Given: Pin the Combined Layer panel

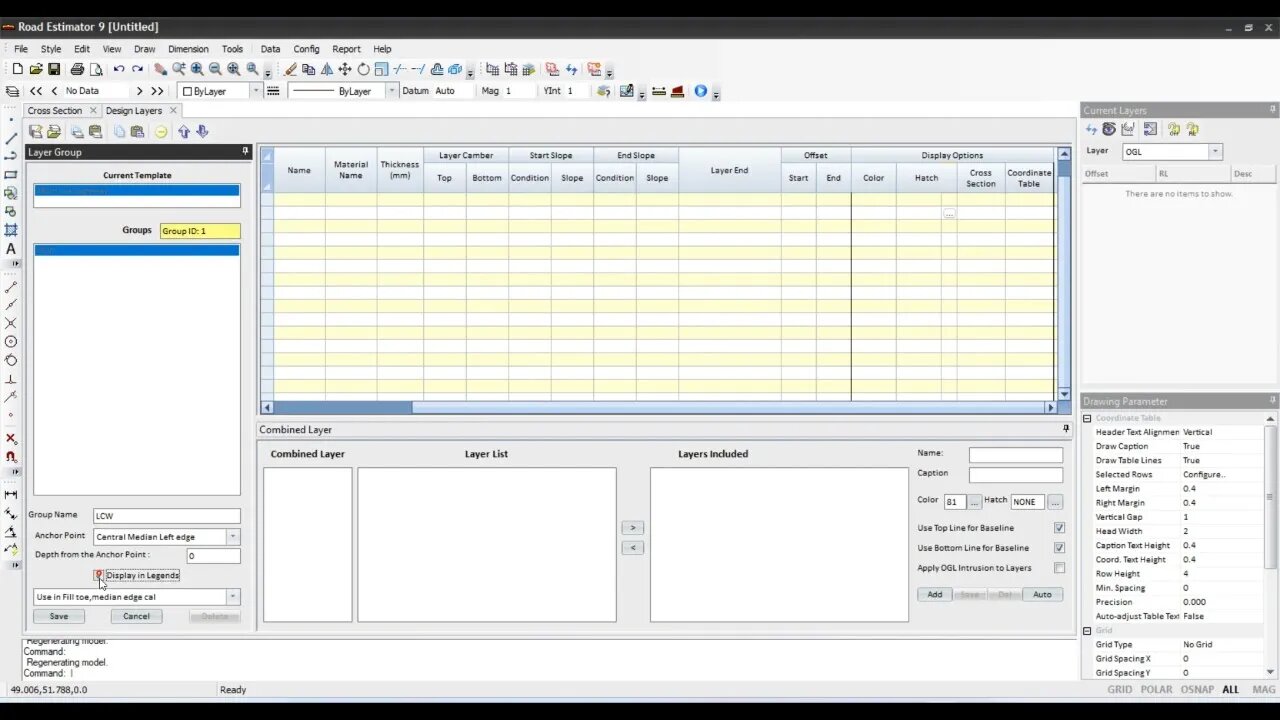Looking at the screenshot, I should [1066, 429].
